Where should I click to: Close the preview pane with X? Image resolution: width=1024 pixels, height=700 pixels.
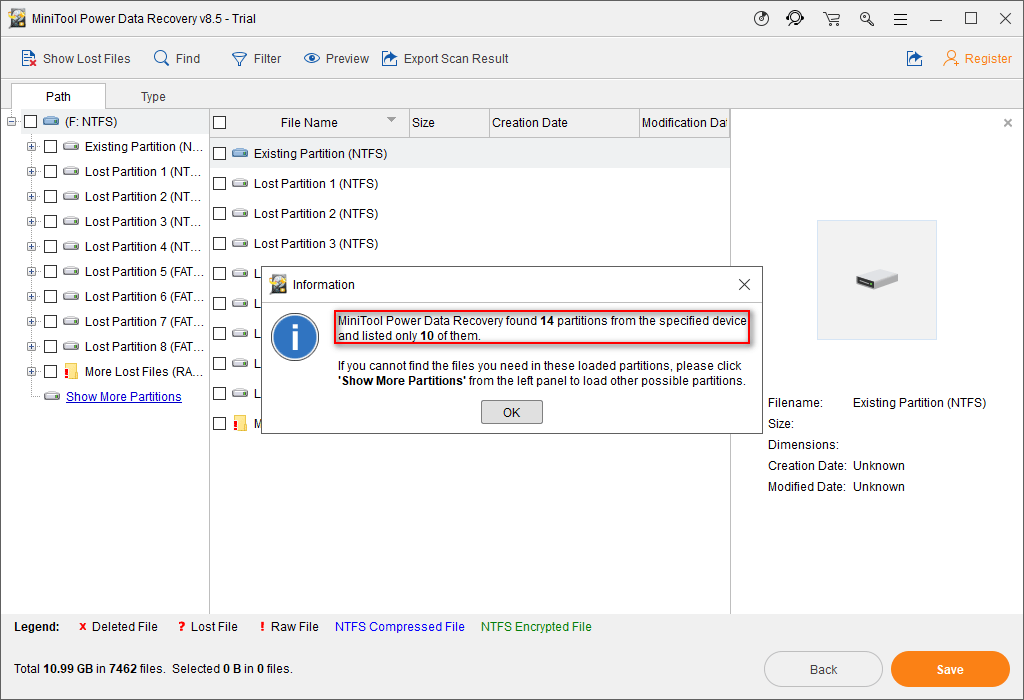1008,123
